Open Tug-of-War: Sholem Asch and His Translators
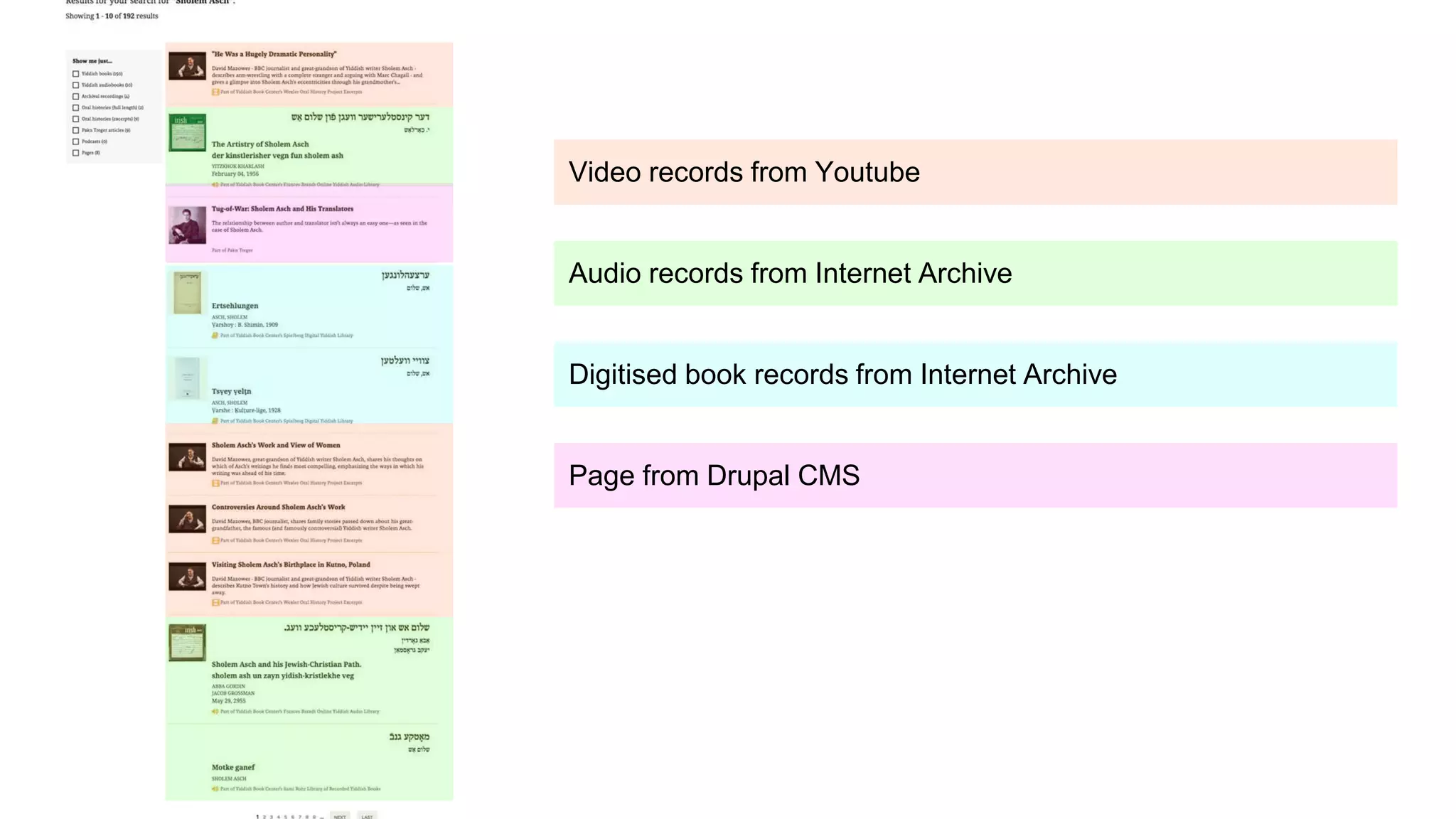Screen dimensions: 1456x819 [x=282, y=209]
